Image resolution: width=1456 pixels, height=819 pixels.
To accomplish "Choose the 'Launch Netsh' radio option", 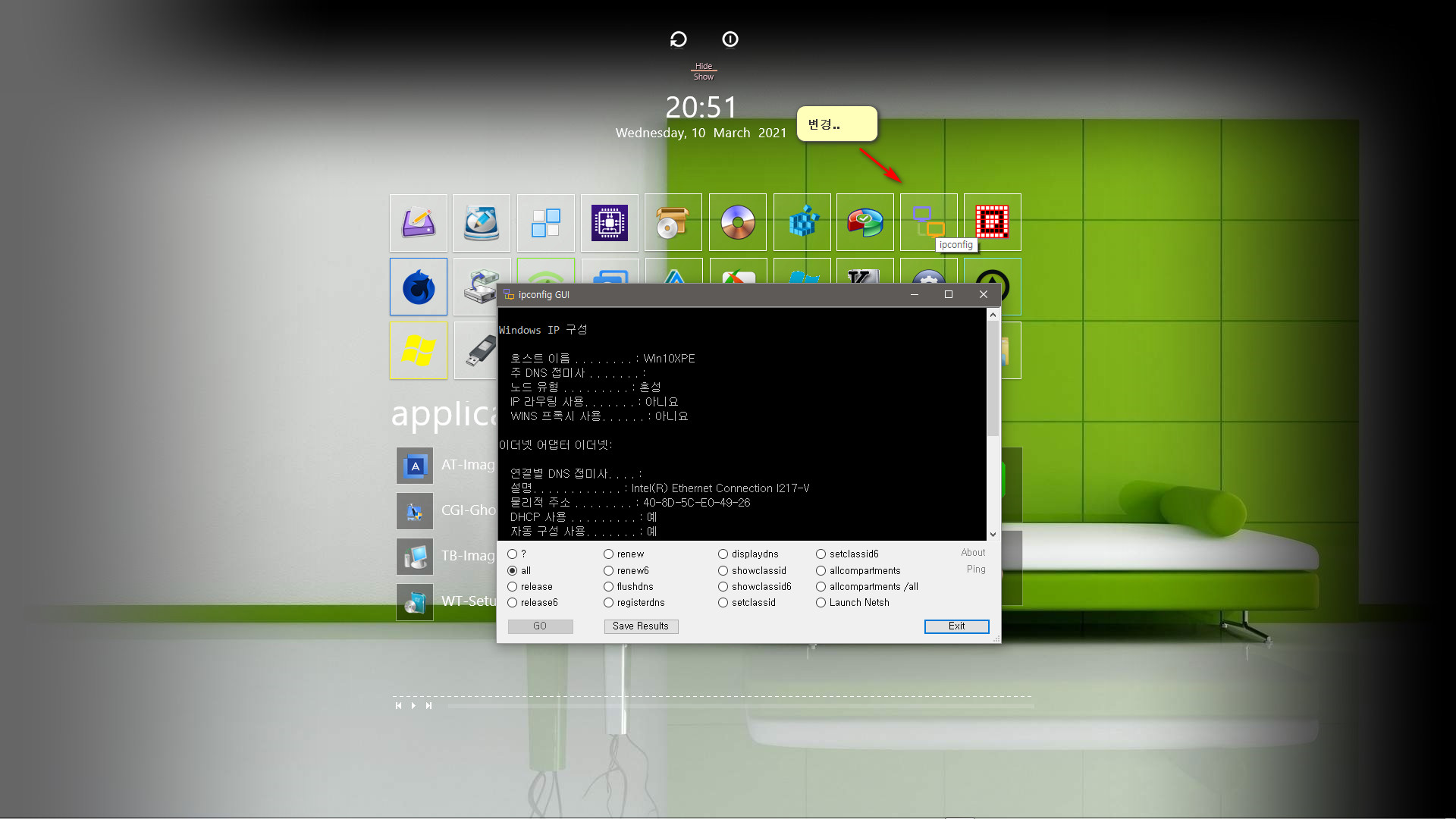I will point(821,603).
